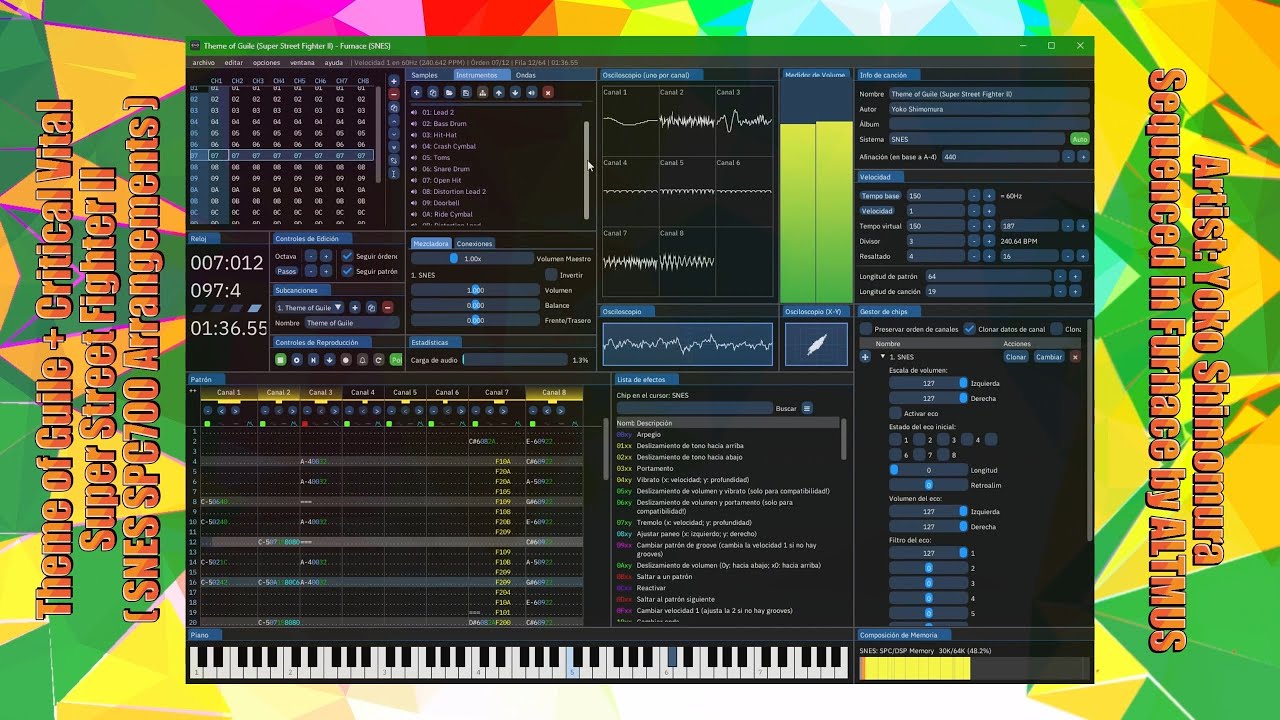
Task: Adjust the Frente/Trasero slider
Action: 475,320
